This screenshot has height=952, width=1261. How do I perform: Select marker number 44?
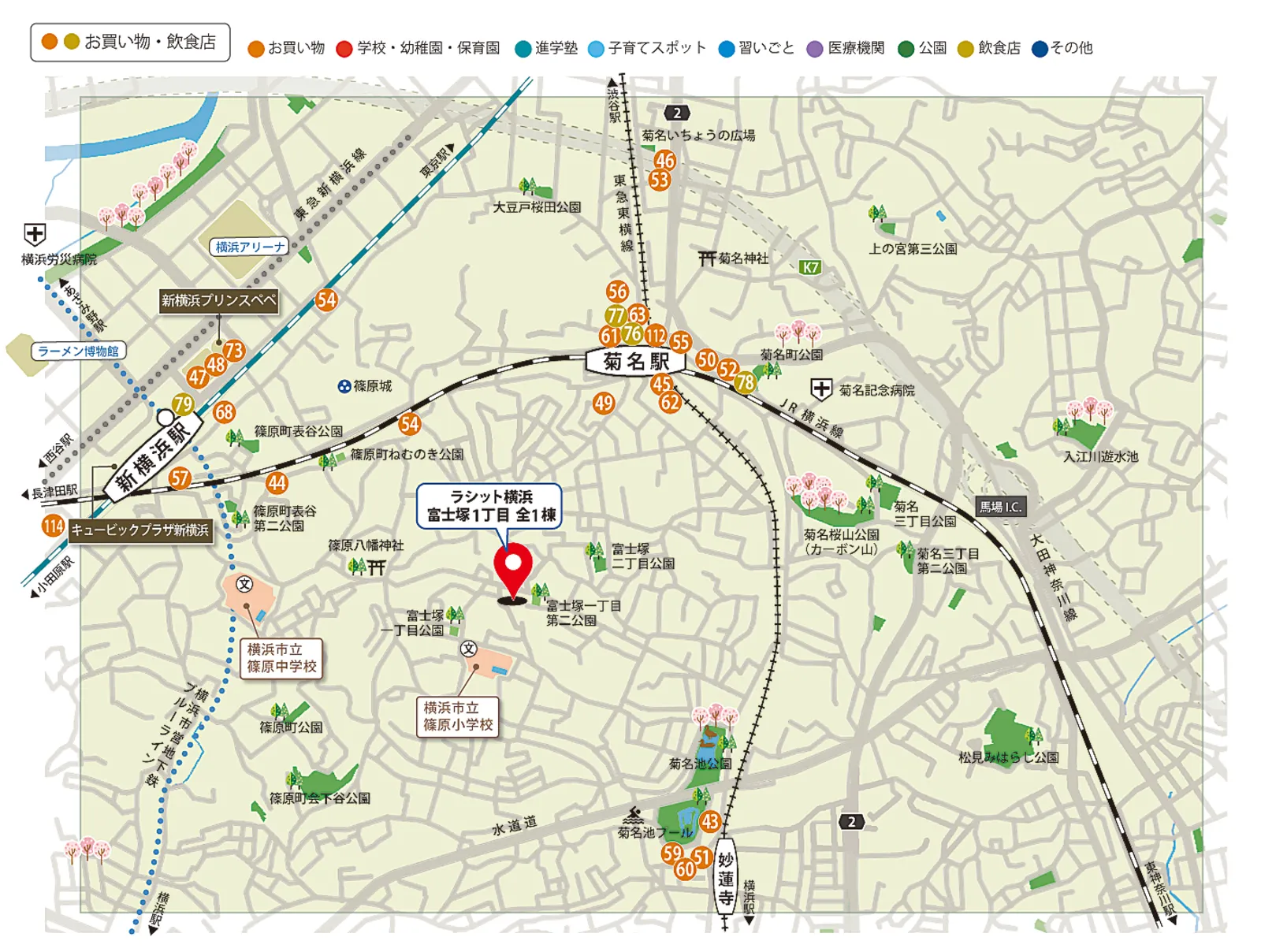coord(276,483)
